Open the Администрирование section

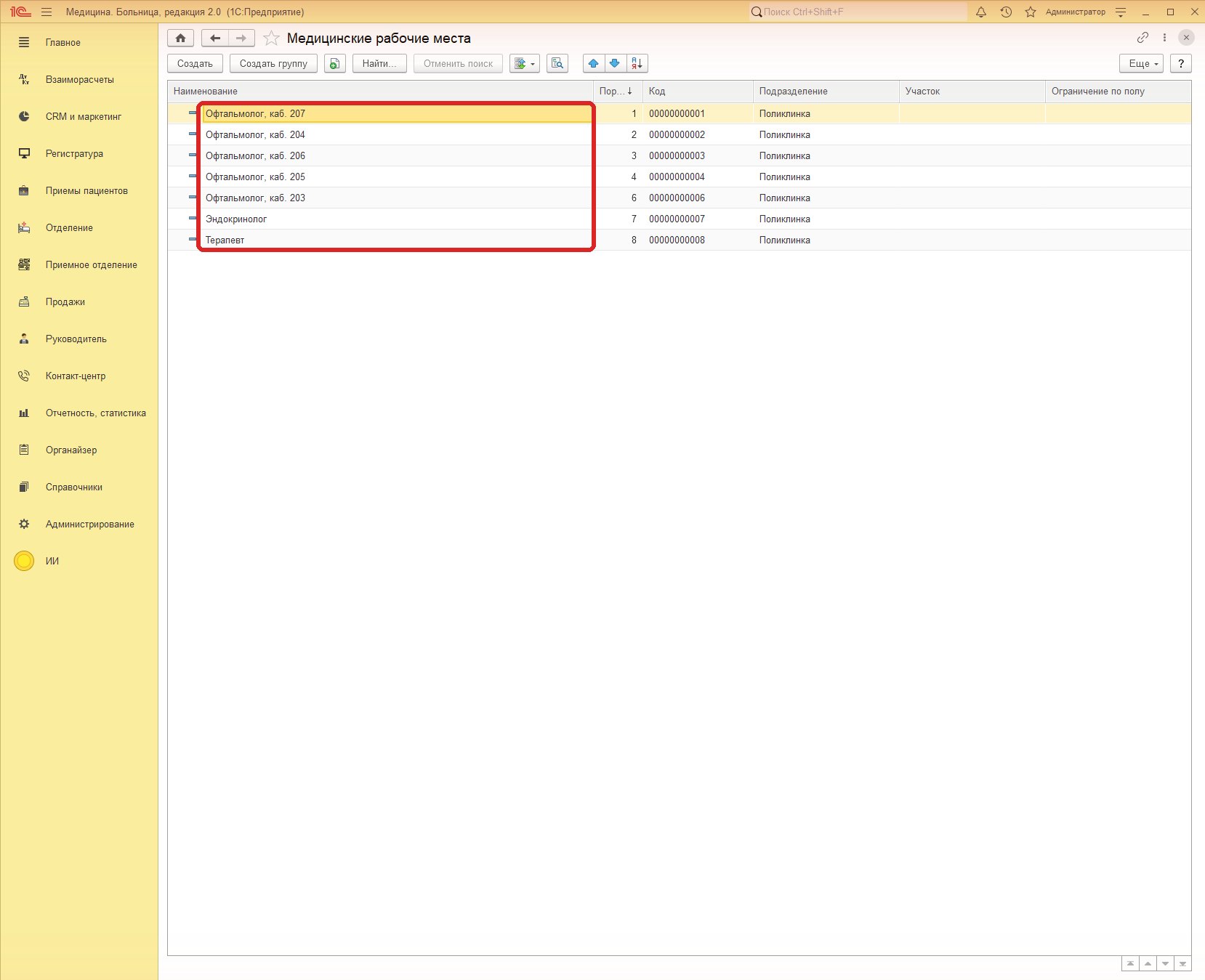79,525
